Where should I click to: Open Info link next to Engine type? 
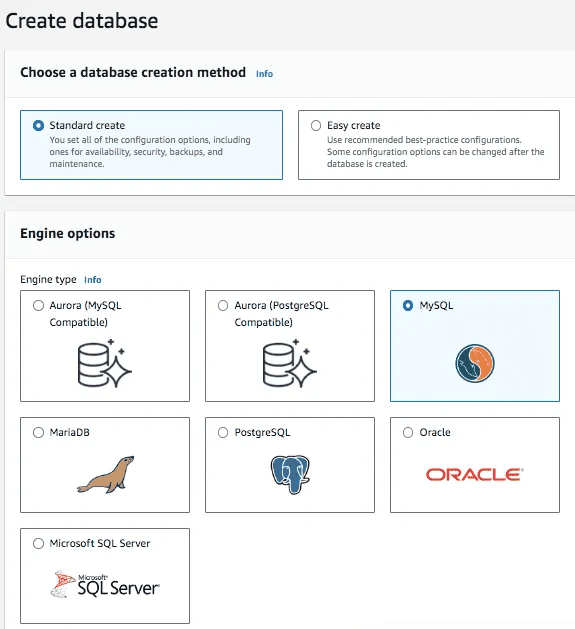93,280
